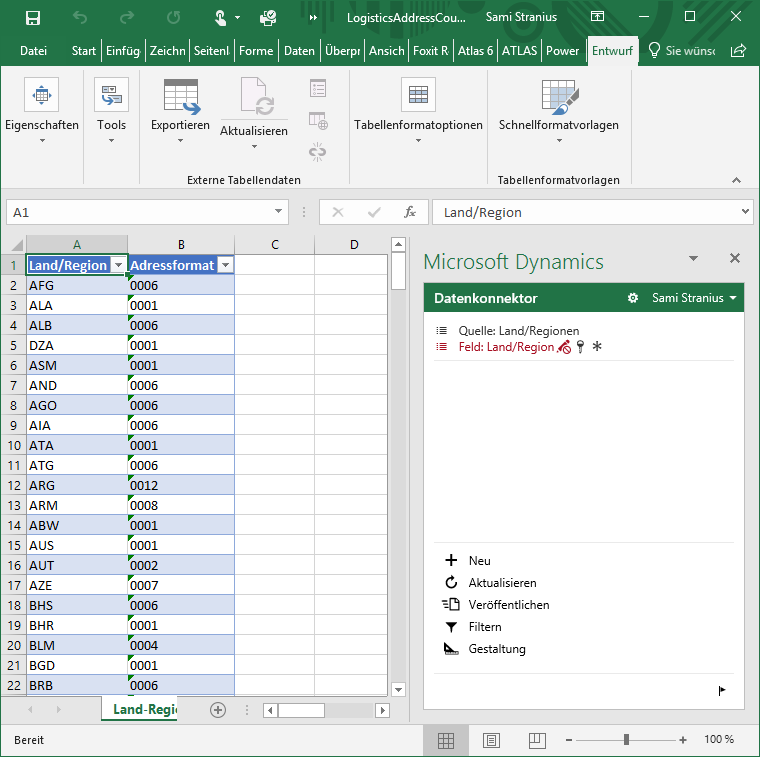Click Veröffentlichen to publish data

click(x=508, y=605)
